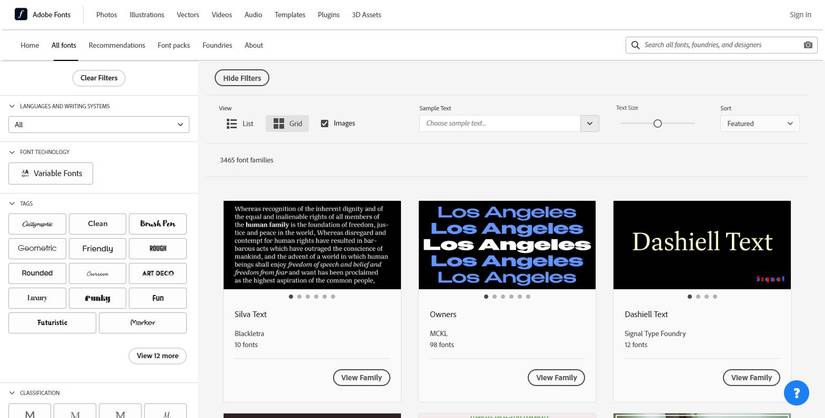Screen dimensions: 825x418
Task: Open the Home tab
Action: [x=29, y=45]
